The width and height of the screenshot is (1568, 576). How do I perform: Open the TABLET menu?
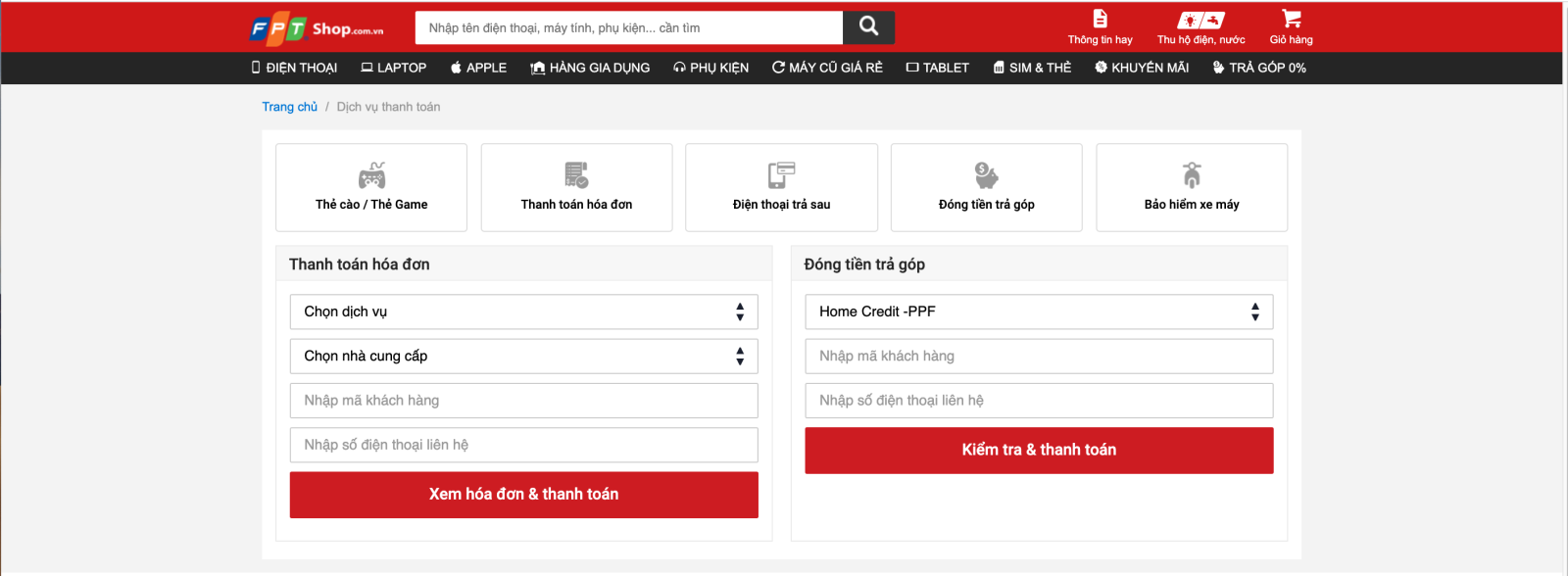coord(938,68)
